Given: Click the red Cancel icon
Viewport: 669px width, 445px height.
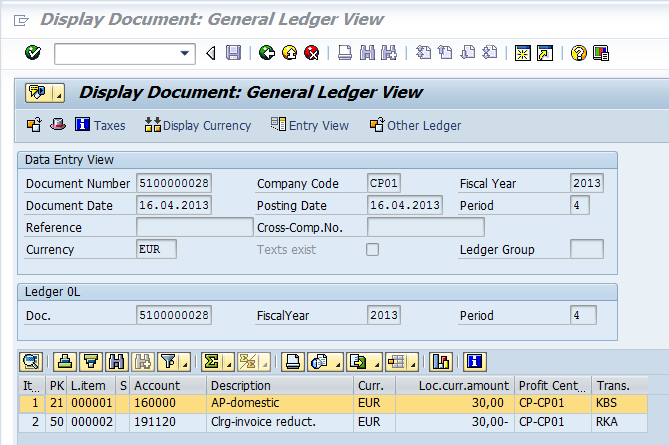Looking at the screenshot, I should [x=312, y=53].
